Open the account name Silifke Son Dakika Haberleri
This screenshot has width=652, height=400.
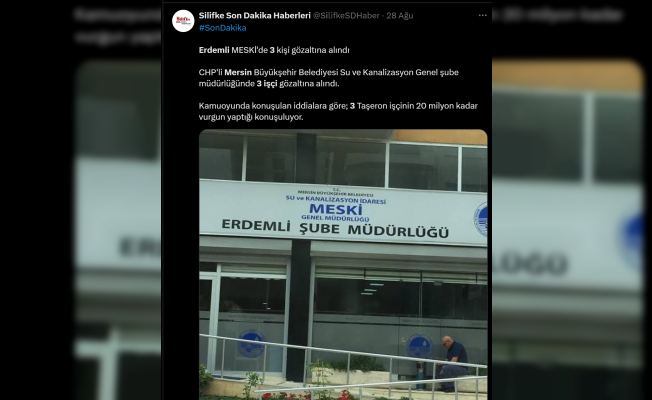(254, 15)
